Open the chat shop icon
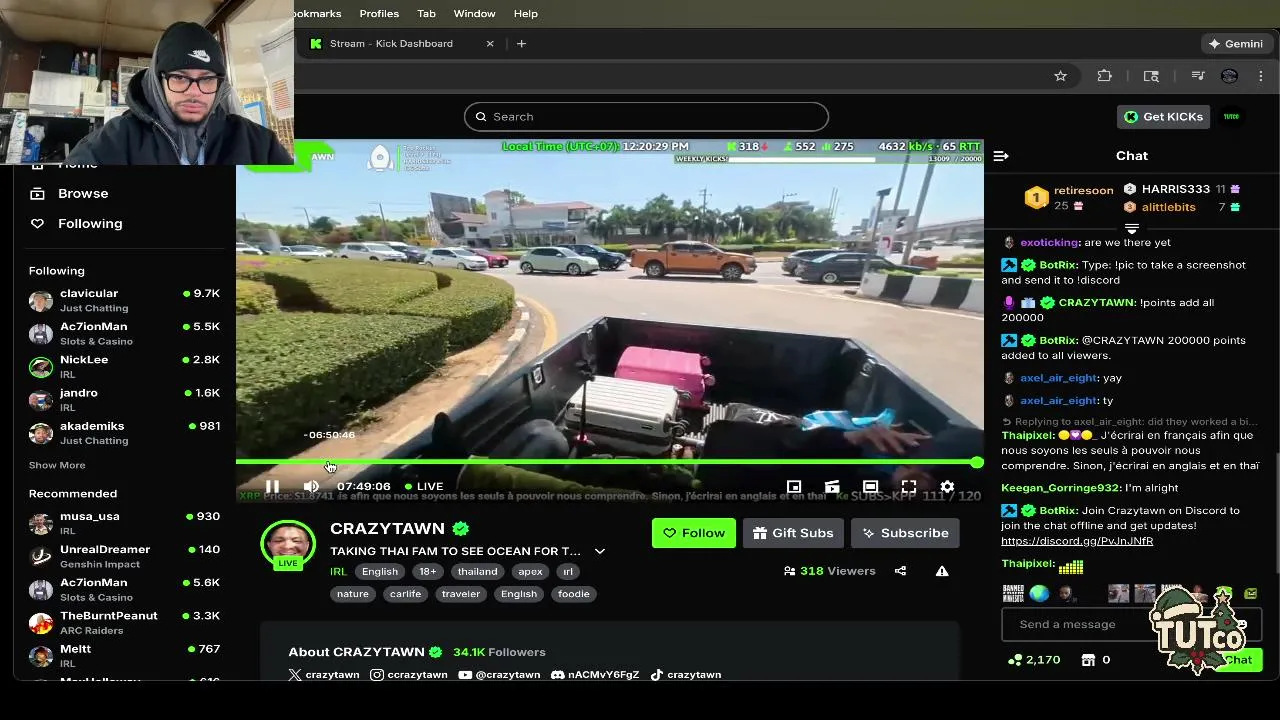The image size is (1280, 720). point(1086,660)
